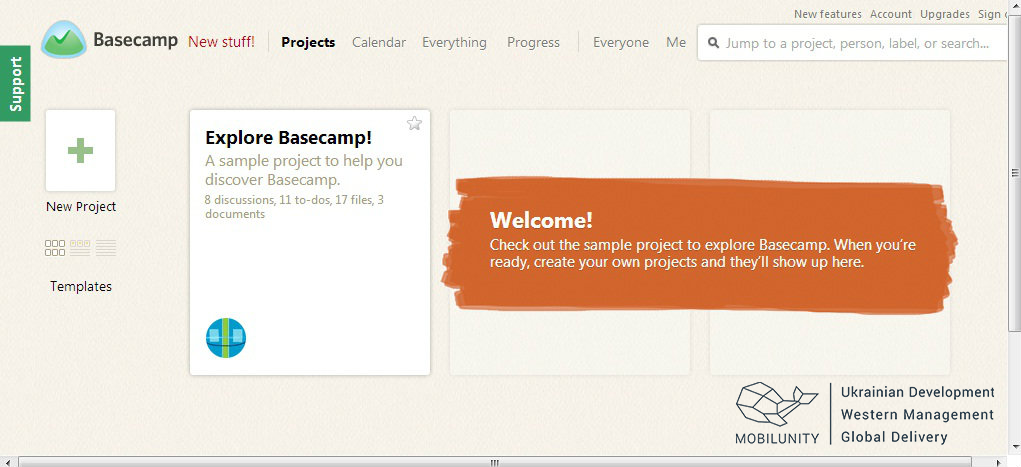Star the Explore Basecamp project
This screenshot has width=1021, height=467.
tap(414, 123)
